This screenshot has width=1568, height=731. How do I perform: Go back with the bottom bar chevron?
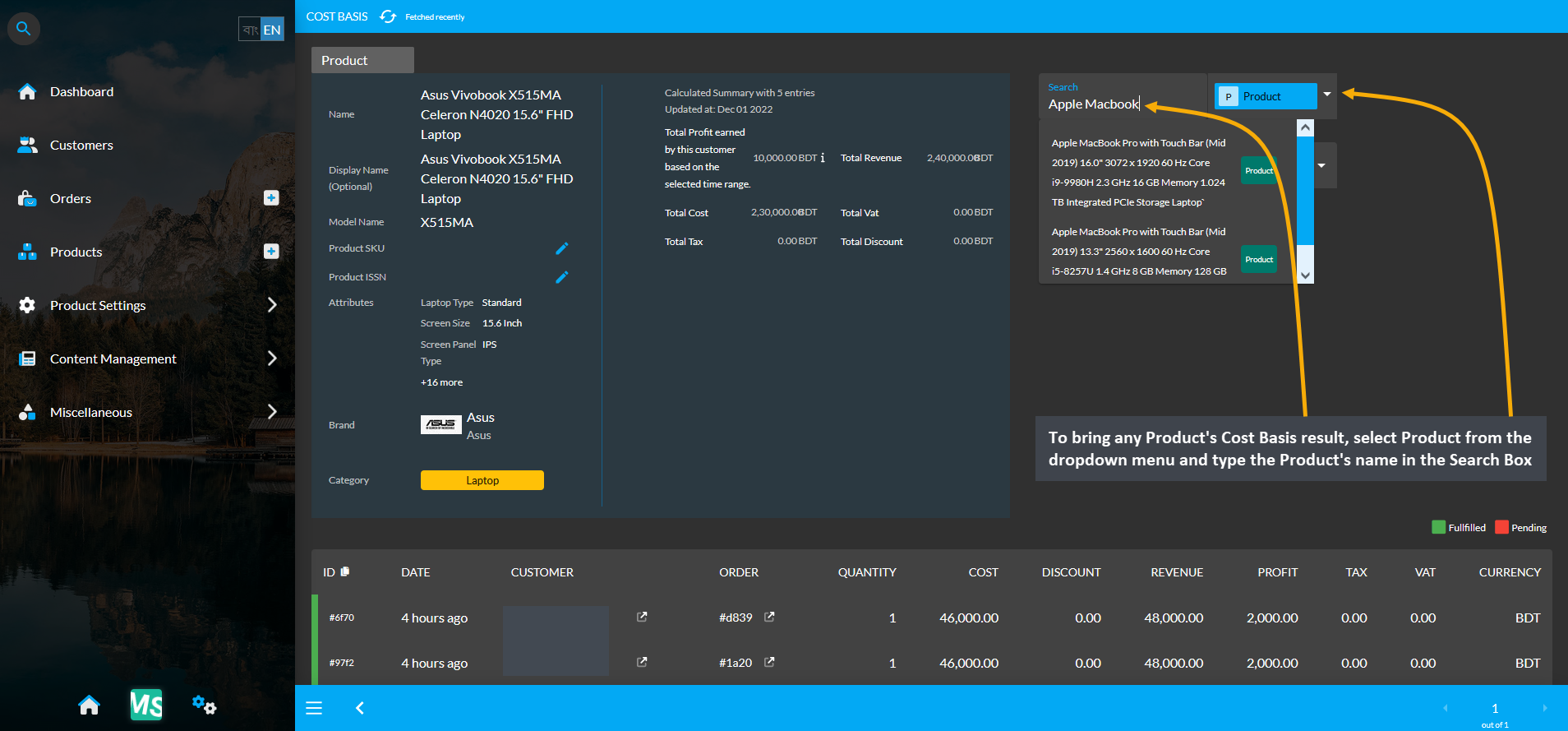359,708
